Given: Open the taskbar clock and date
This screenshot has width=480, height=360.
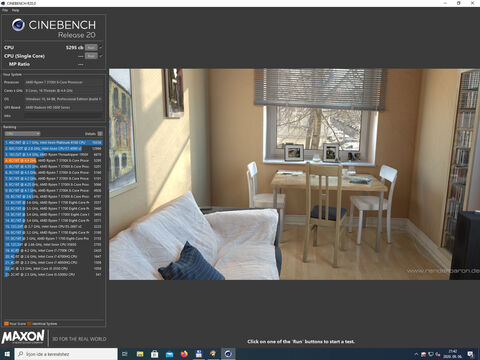Looking at the screenshot, I should pyautogui.click(x=453, y=354).
